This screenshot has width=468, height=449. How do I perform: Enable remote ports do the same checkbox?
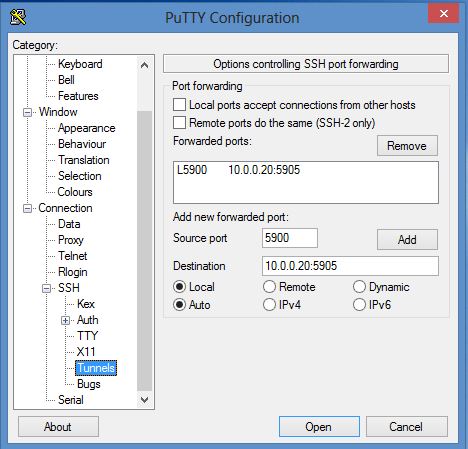pyautogui.click(x=179, y=122)
